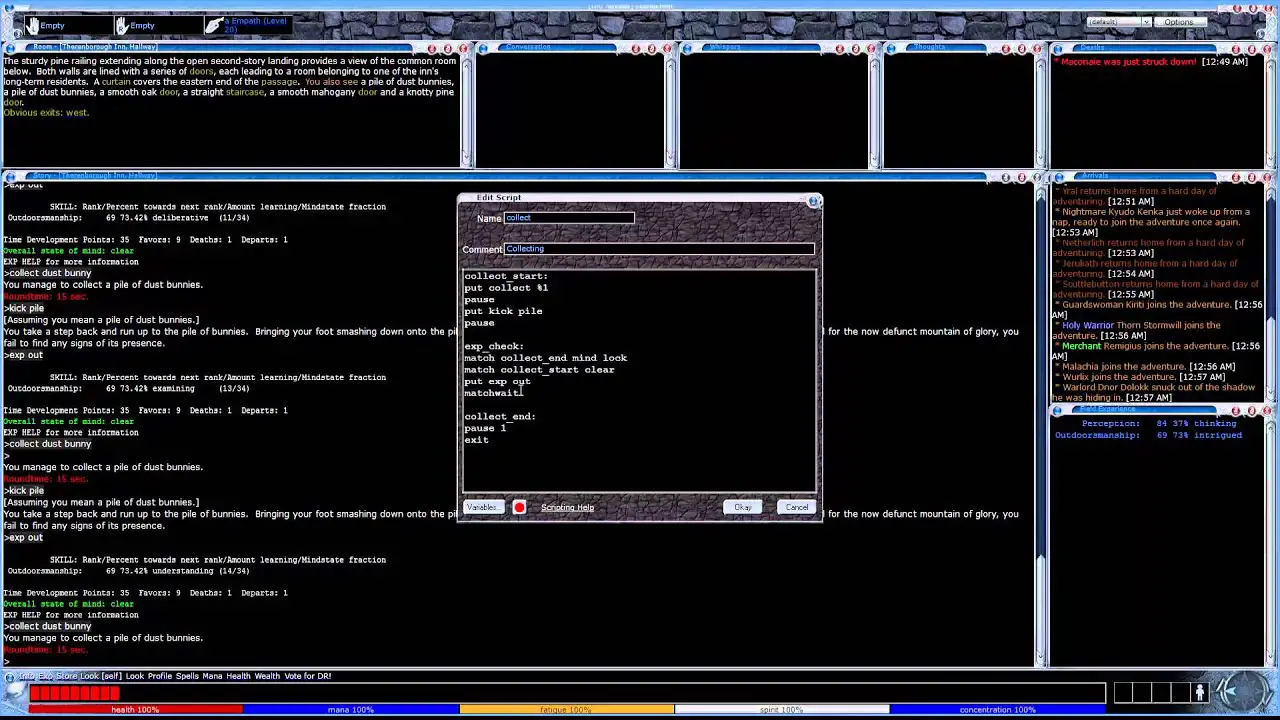The width and height of the screenshot is (1280, 720).
Task: Close the Edit Script dialog via corner icon
Action: tap(813, 201)
